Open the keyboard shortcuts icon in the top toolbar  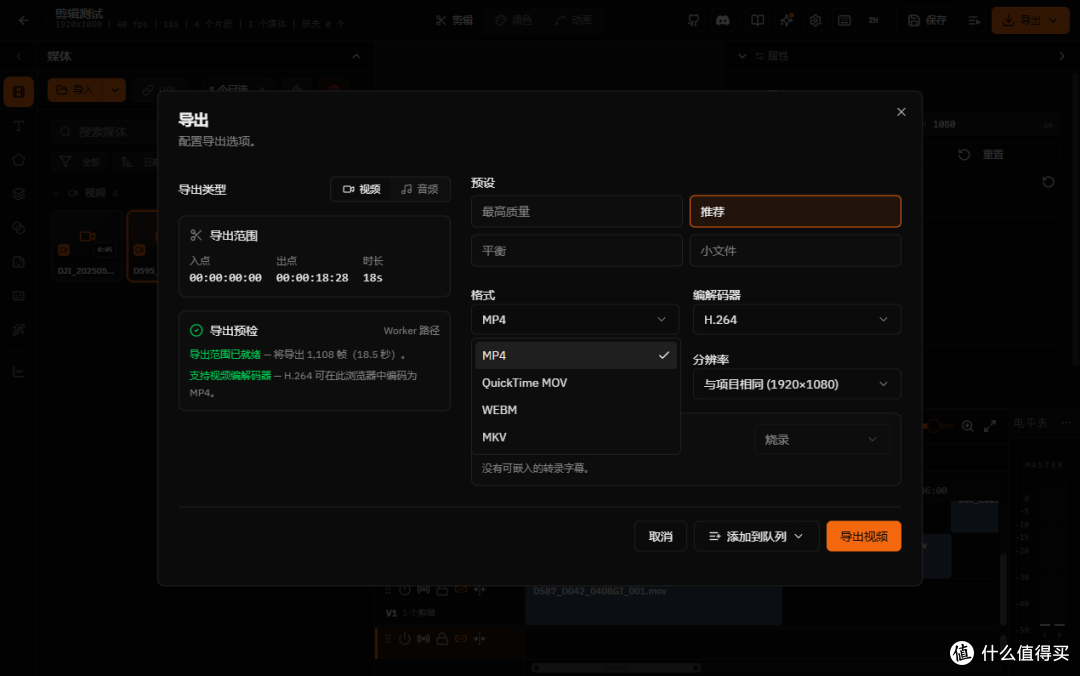(x=844, y=20)
